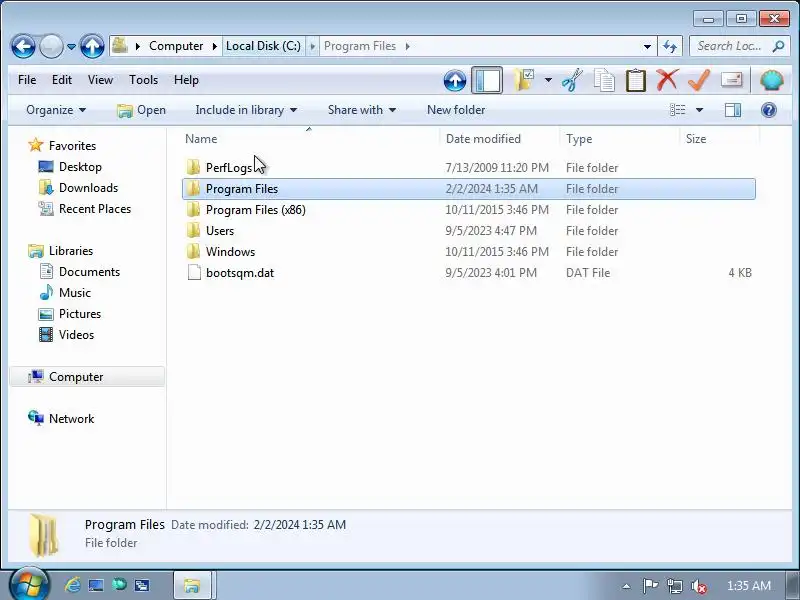The image size is (800, 600).
Task: Sort by Type column header
Action: coord(619,139)
